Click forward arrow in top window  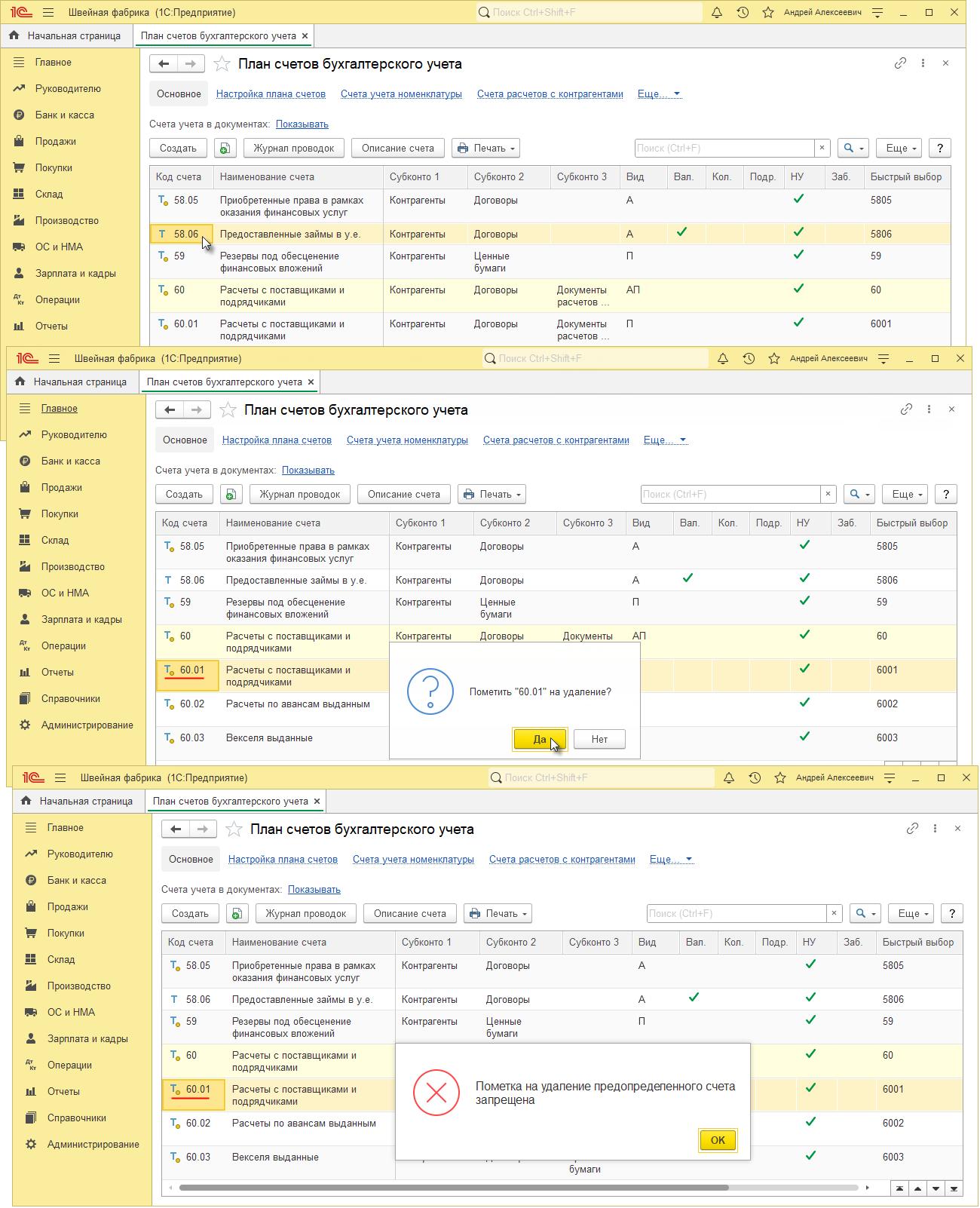click(x=190, y=64)
